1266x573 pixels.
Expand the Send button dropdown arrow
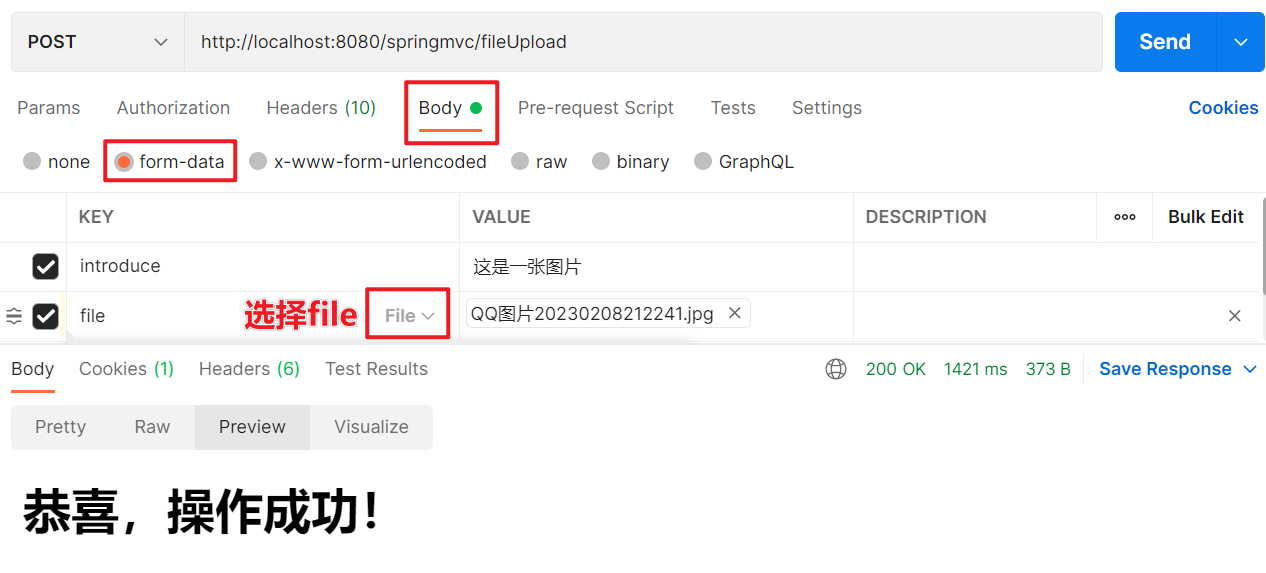click(x=1240, y=42)
